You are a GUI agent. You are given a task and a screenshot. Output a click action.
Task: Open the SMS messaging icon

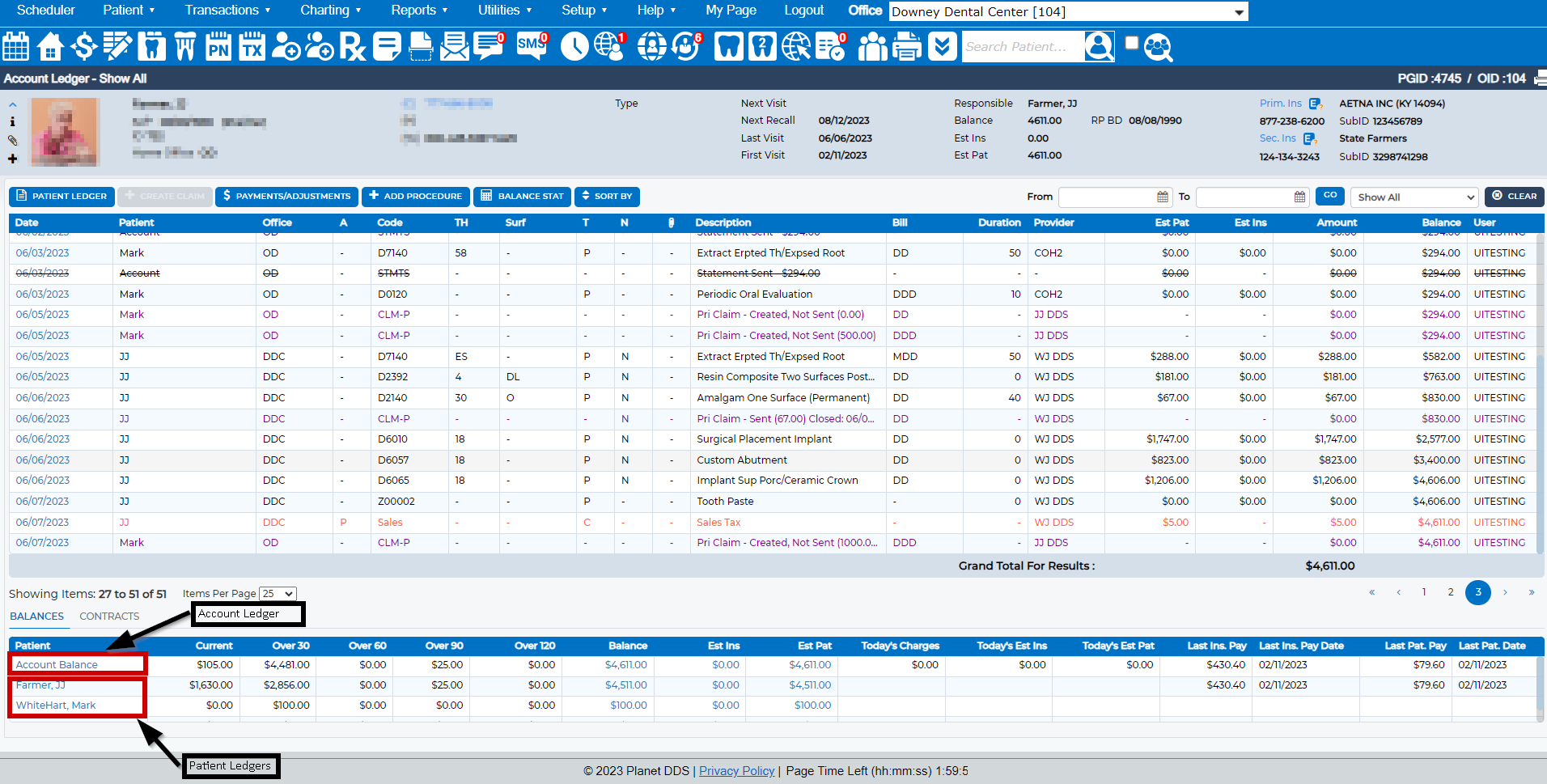point(531,46)
